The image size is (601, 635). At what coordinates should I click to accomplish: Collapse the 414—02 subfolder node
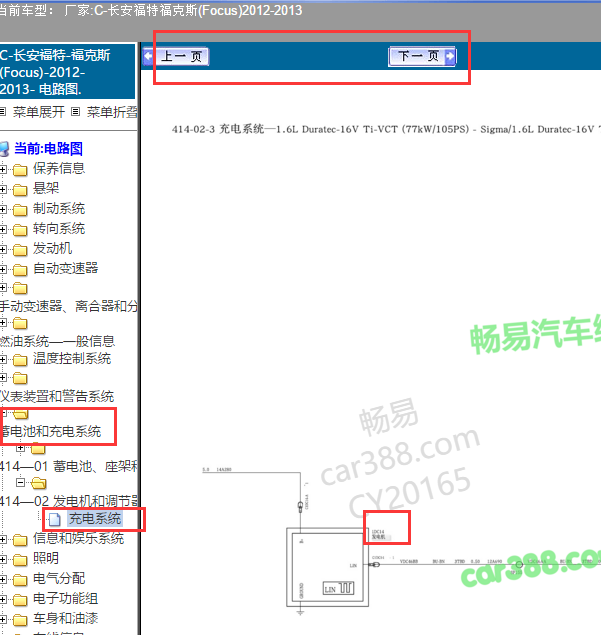(21, 482)
